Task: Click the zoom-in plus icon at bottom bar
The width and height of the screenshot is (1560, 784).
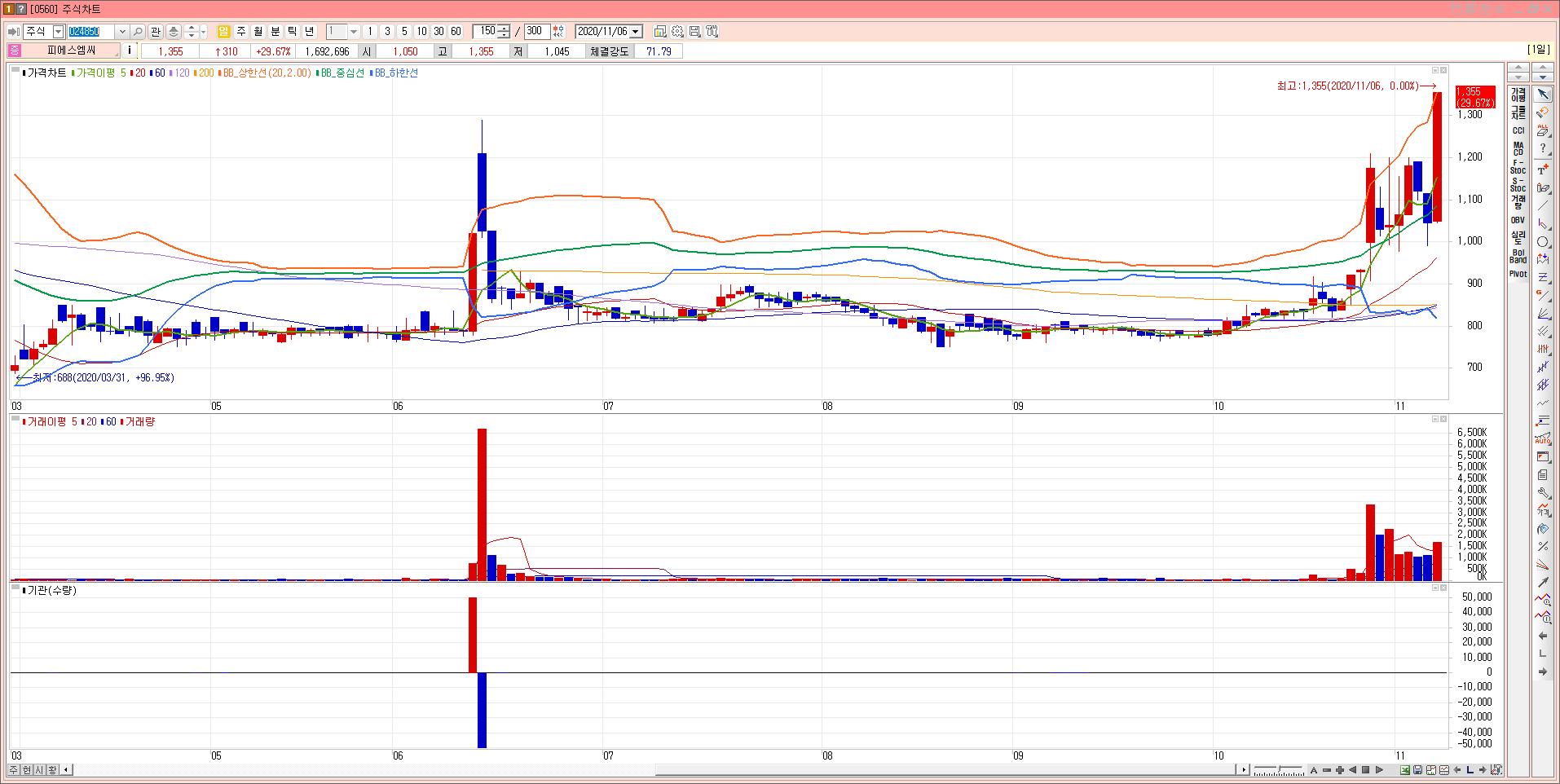Action: pos(1340,769)
